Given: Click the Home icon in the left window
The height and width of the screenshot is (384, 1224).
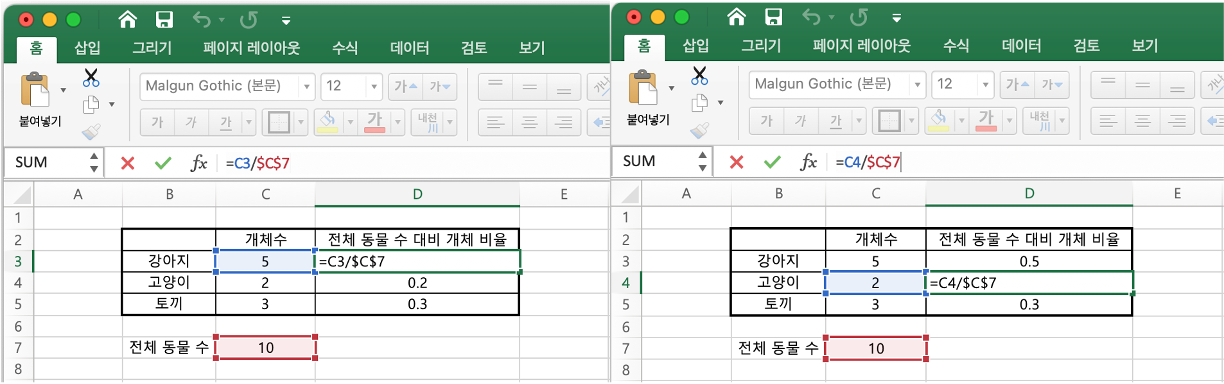Looking at the screenshot, I should (127, 19).
